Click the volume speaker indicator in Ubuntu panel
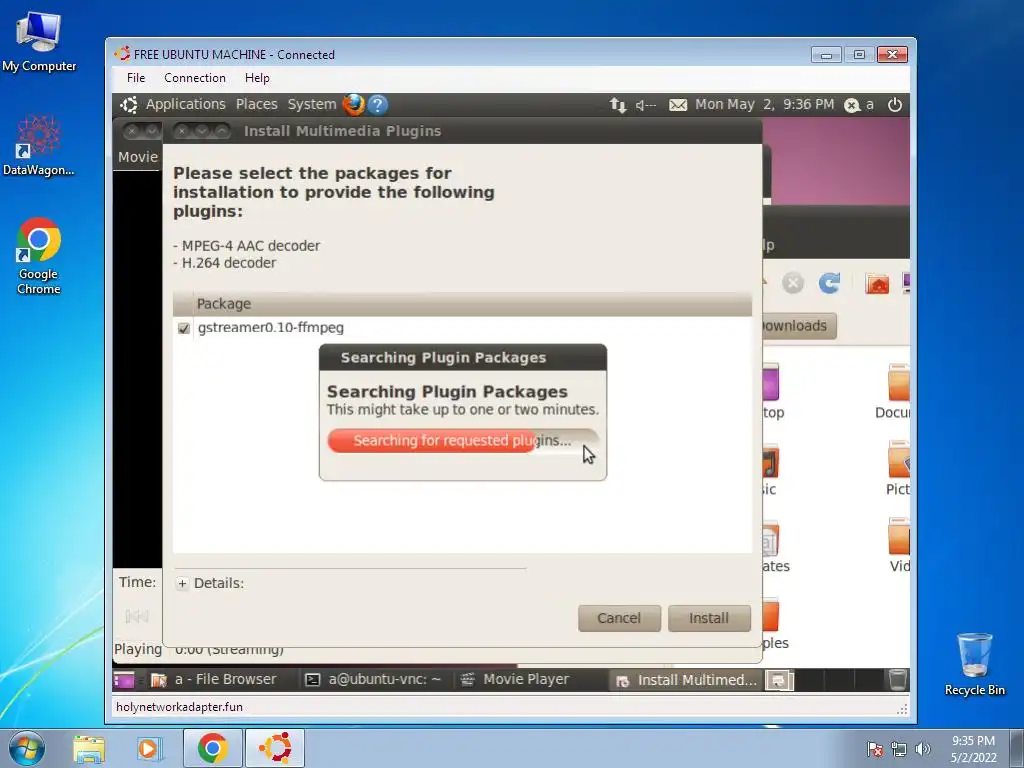 (645, 104)
